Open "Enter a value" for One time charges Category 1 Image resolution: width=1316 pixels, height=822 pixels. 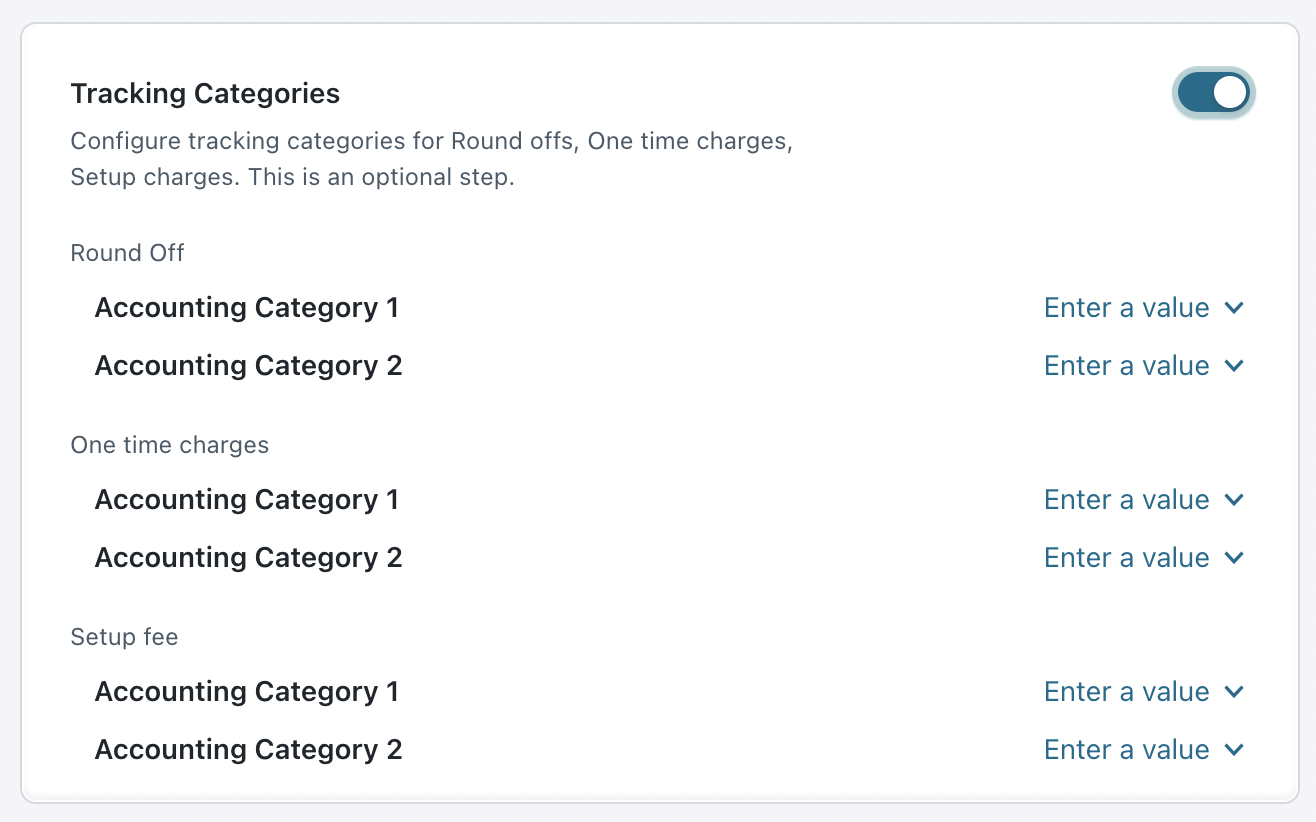coord(1126,500)
